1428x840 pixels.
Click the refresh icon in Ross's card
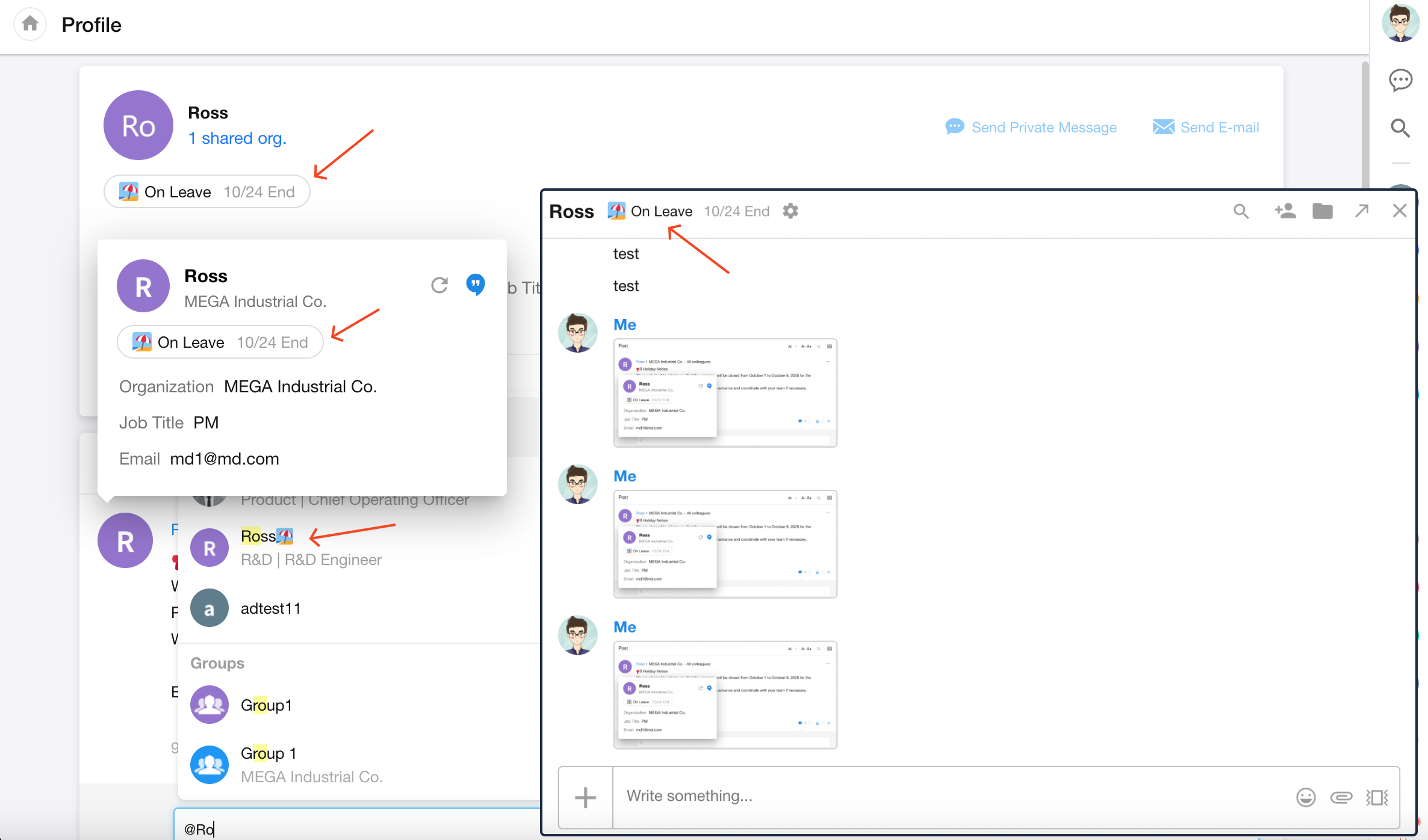point(439,285)
